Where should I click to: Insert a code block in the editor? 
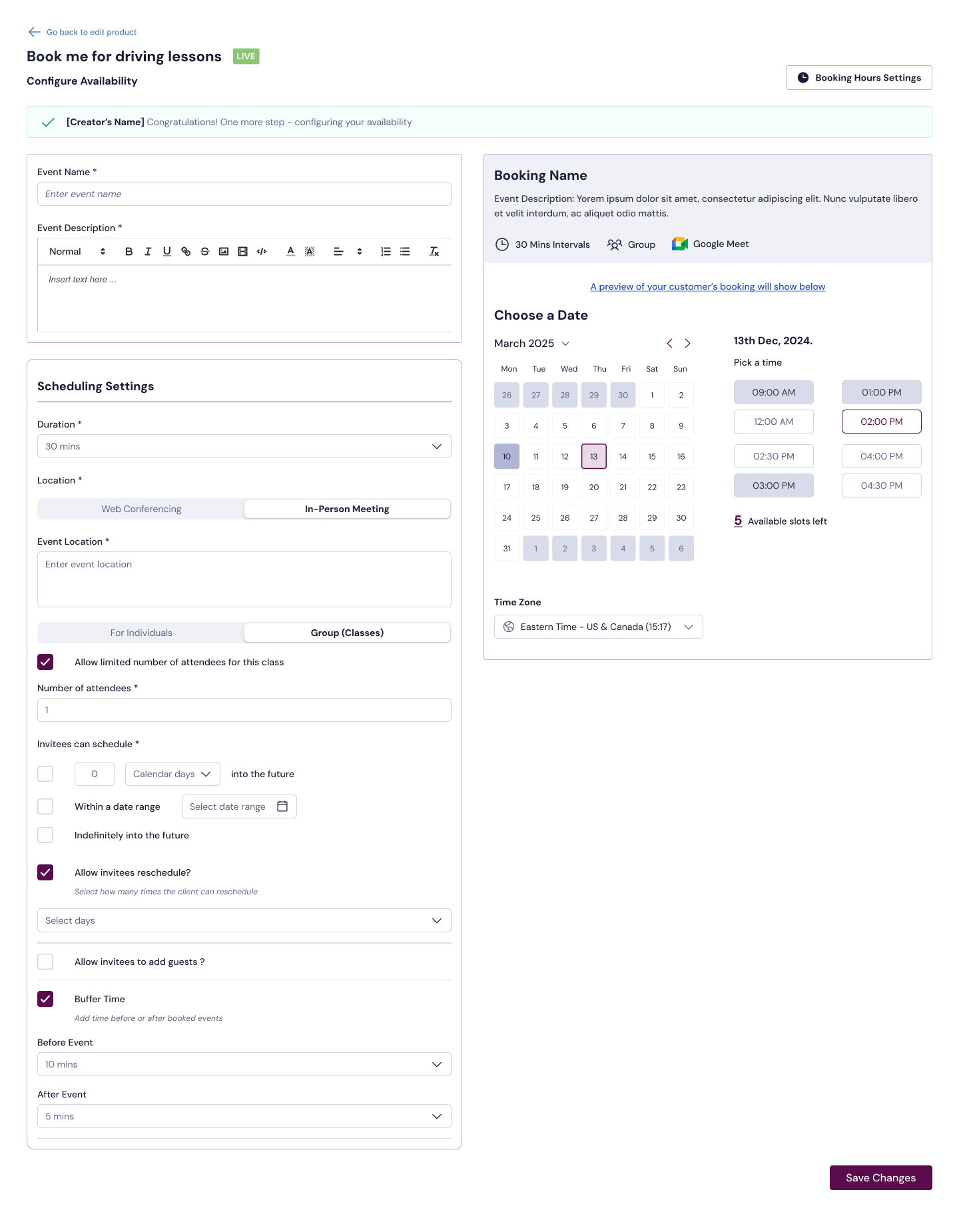[262, 252]
